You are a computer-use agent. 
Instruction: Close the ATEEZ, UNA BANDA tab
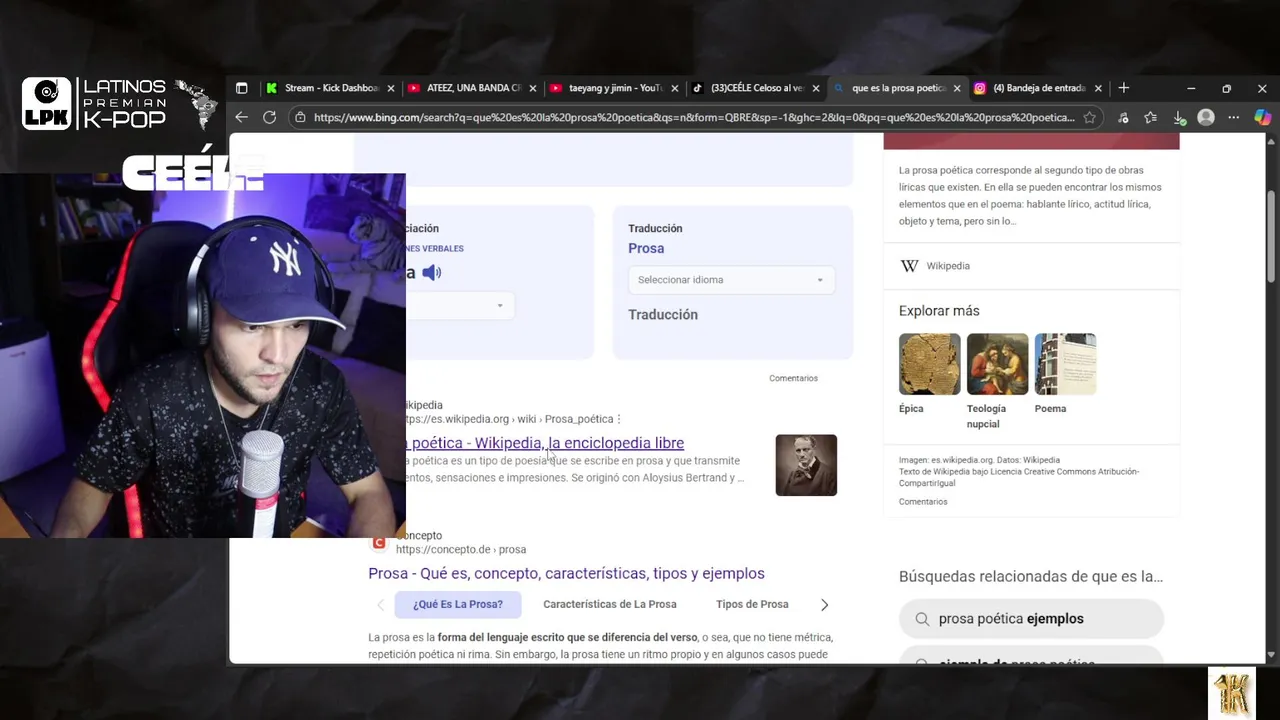point(533,88)
